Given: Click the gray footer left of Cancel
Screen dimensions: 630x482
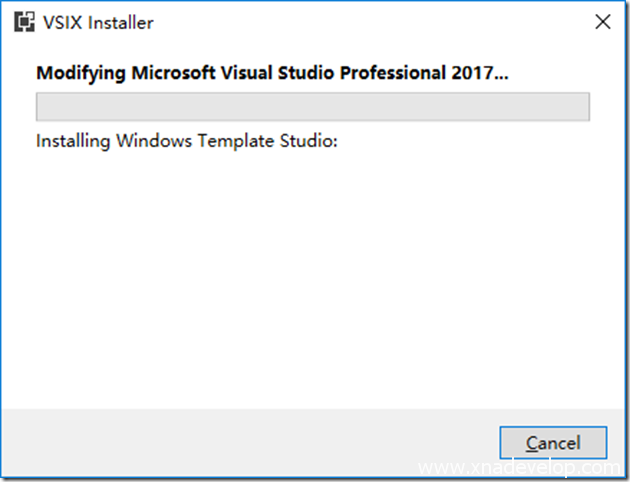Looking at the screenshot, I should pos(250,442).
